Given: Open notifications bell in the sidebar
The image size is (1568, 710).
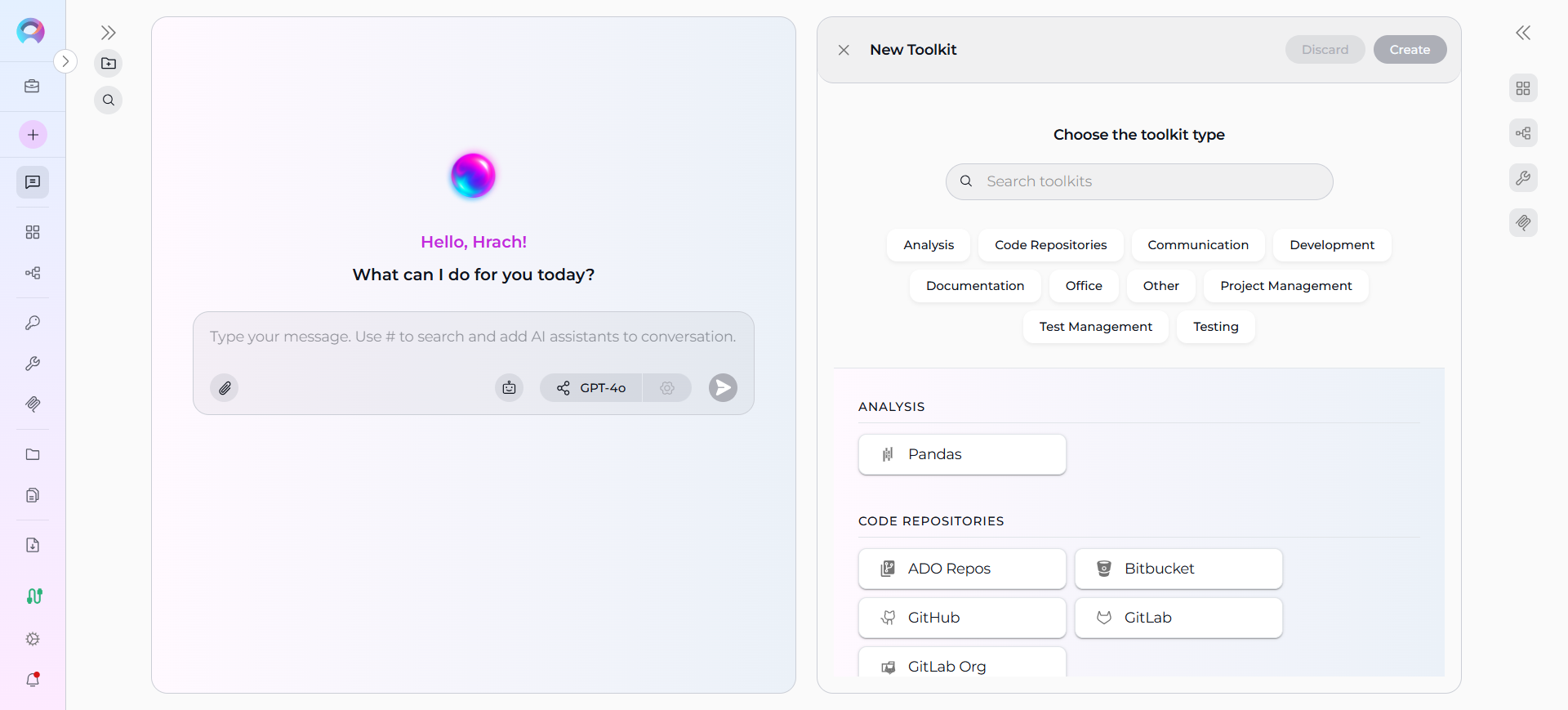Looking at the screenshot, I should coord(33,679).
